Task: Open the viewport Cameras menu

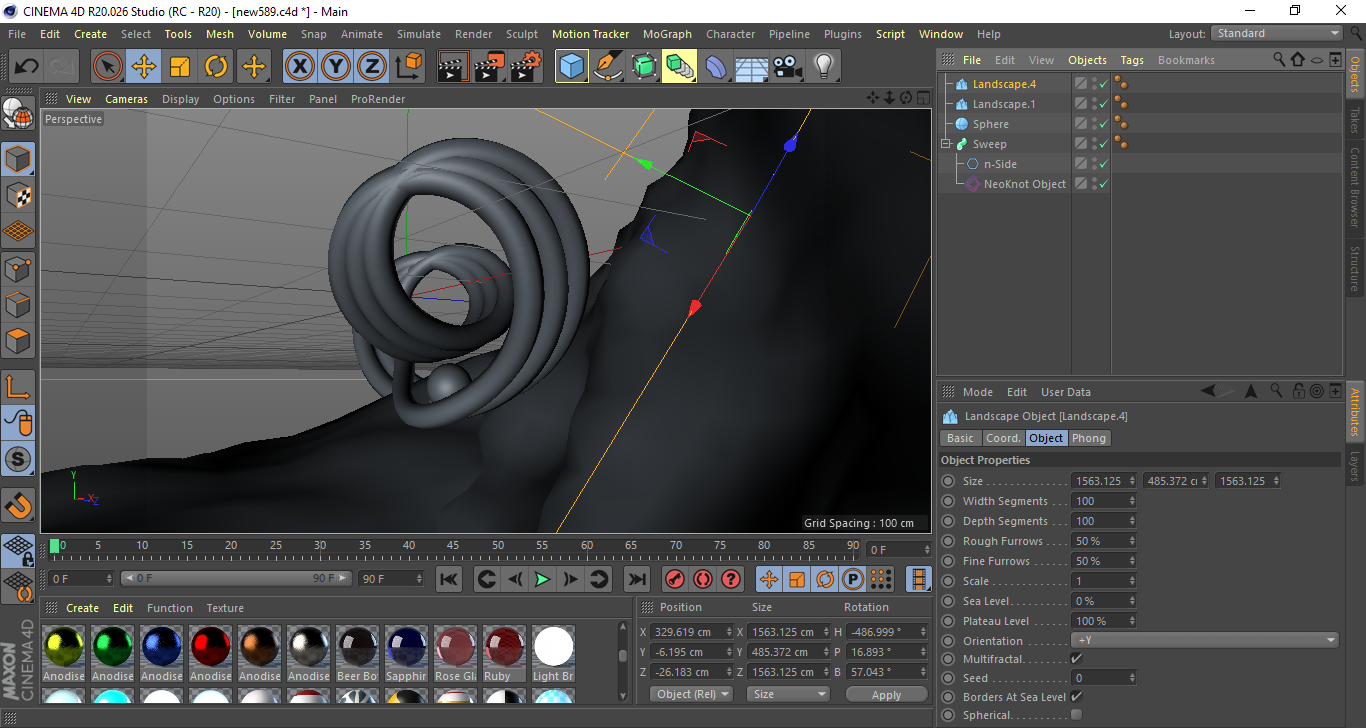Action: 126,99
